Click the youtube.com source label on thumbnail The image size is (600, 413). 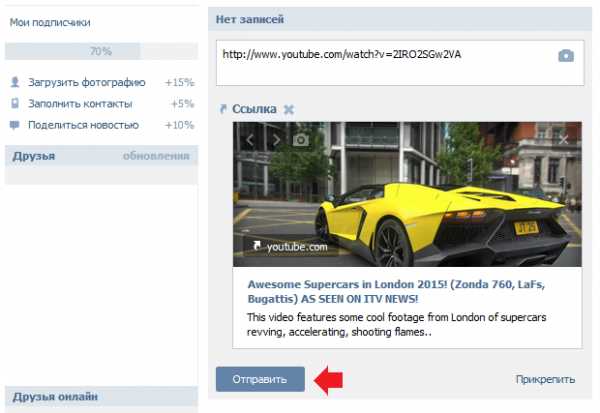(291, 246)
